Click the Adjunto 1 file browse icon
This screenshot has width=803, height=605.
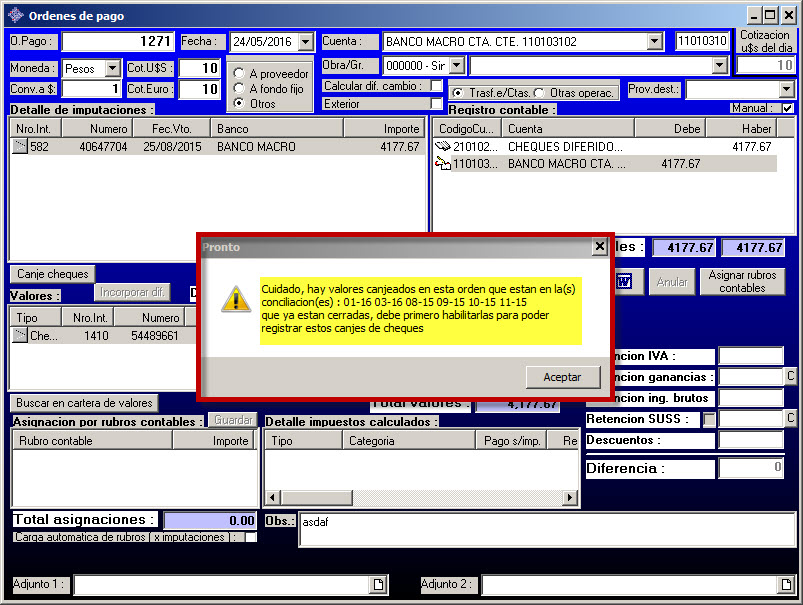point(379,584)
